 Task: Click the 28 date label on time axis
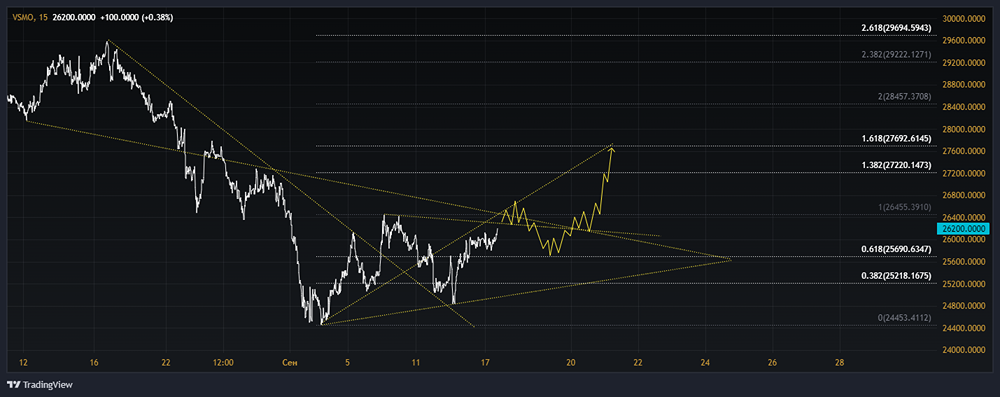coord(839,363)
